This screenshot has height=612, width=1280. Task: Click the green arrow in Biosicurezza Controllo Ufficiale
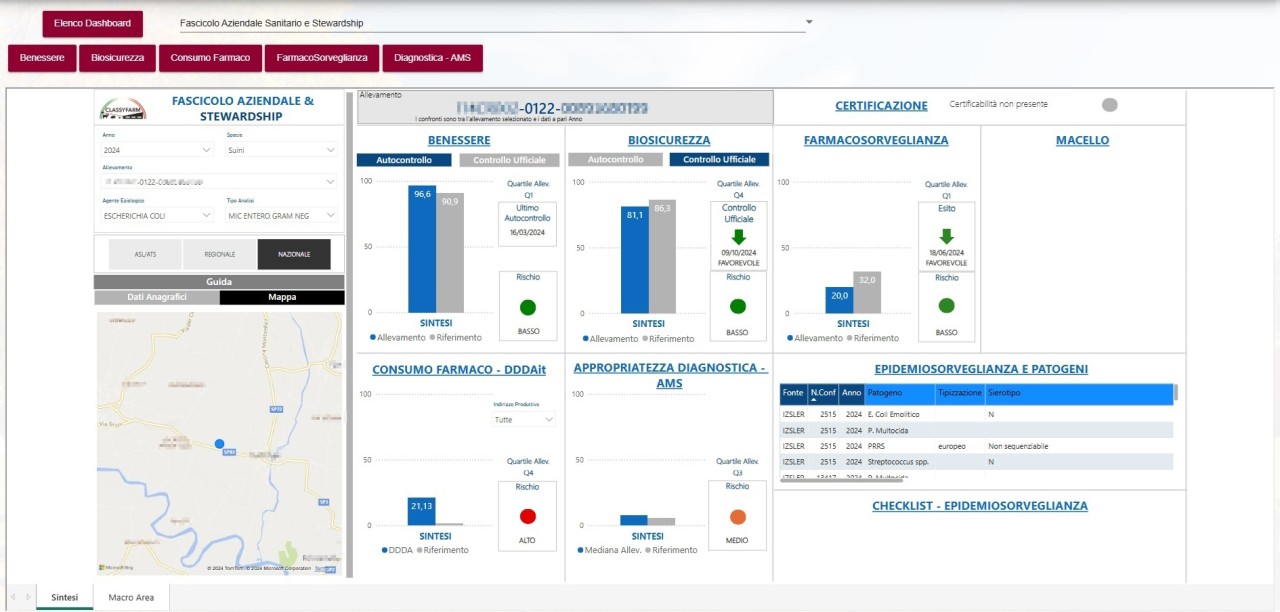(739, 237)
